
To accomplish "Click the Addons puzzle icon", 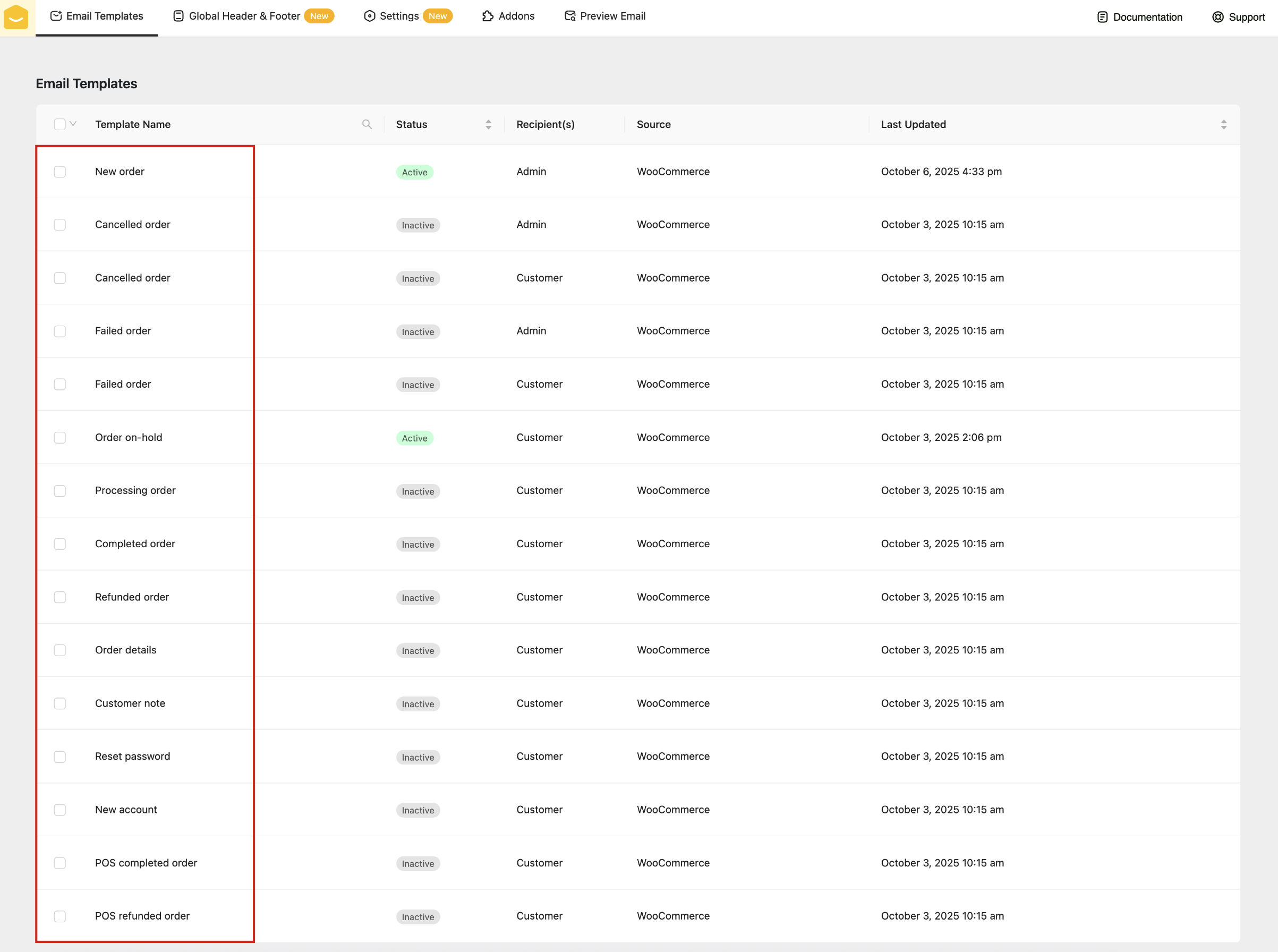I will (x=488, y=16).
